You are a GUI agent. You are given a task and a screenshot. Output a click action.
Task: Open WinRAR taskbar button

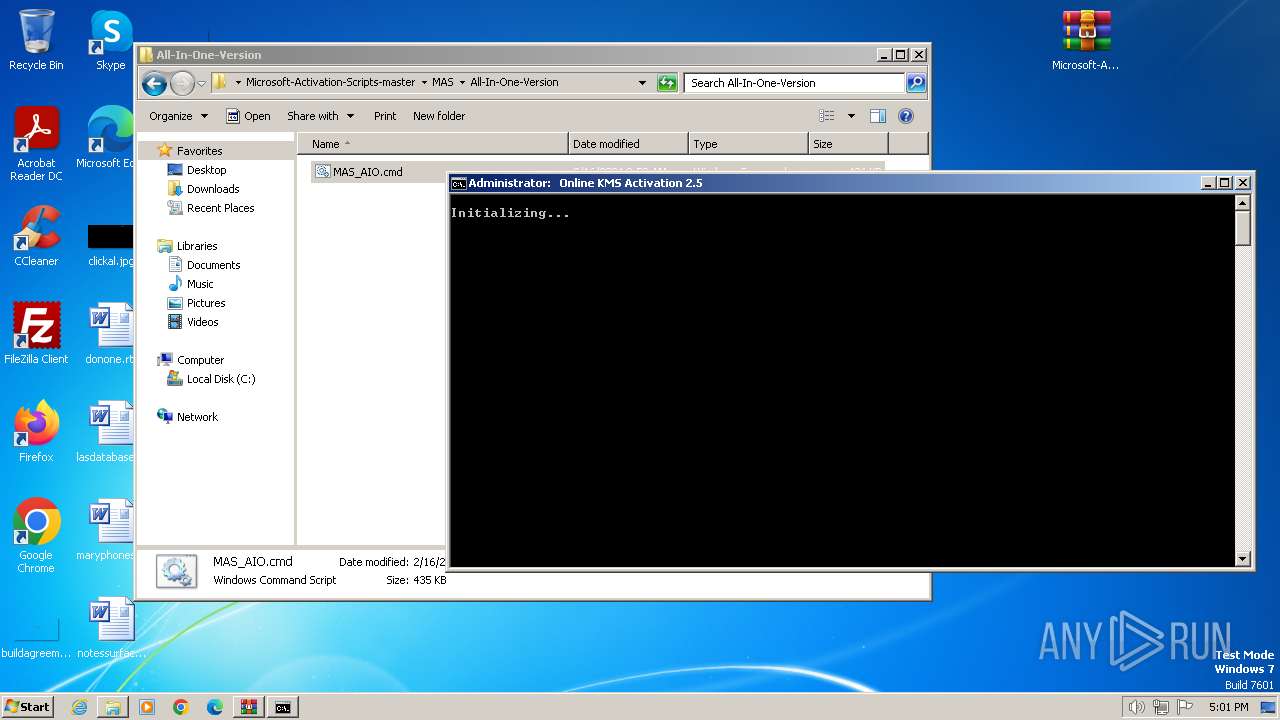click(248, 707)
